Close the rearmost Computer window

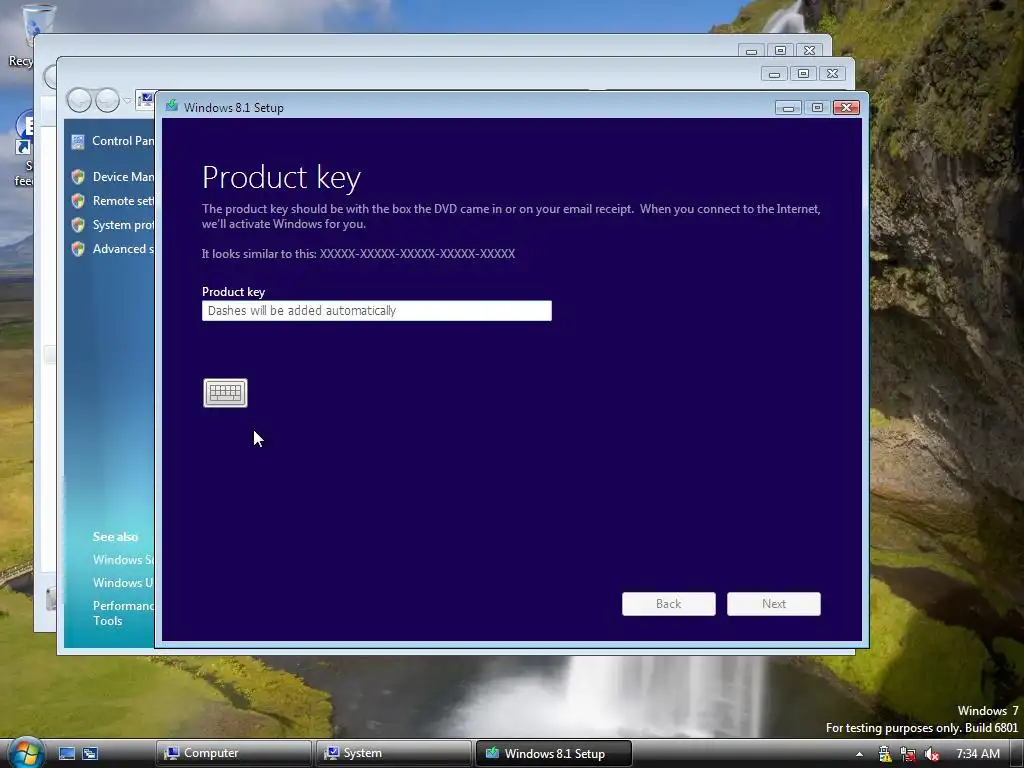pyautogui.click(x=809, y=50)
